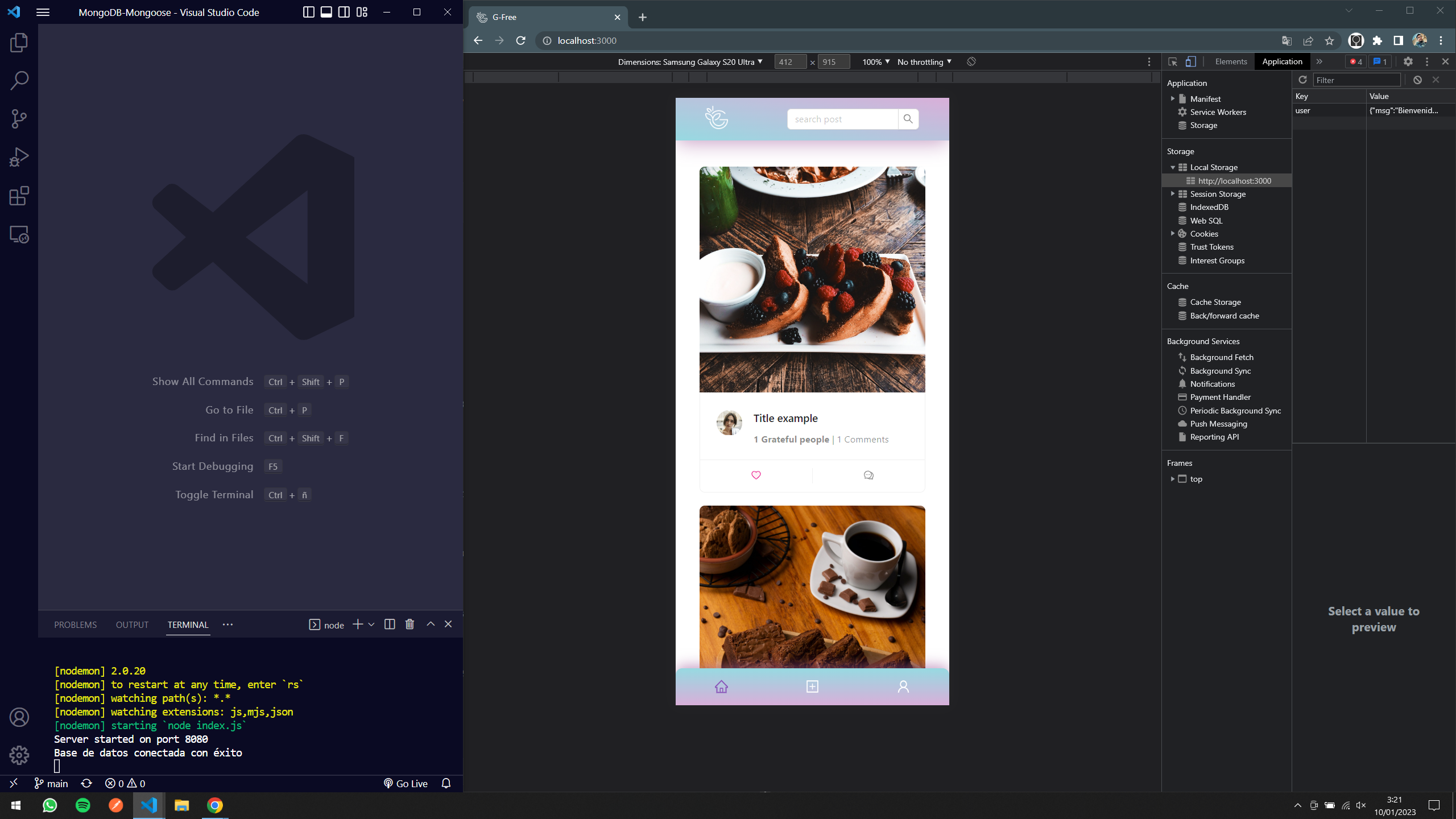The width and height of the screenshot is (1456, 819).
Task: Select the Application DevTools tab
Action: tap(1282, 61)
